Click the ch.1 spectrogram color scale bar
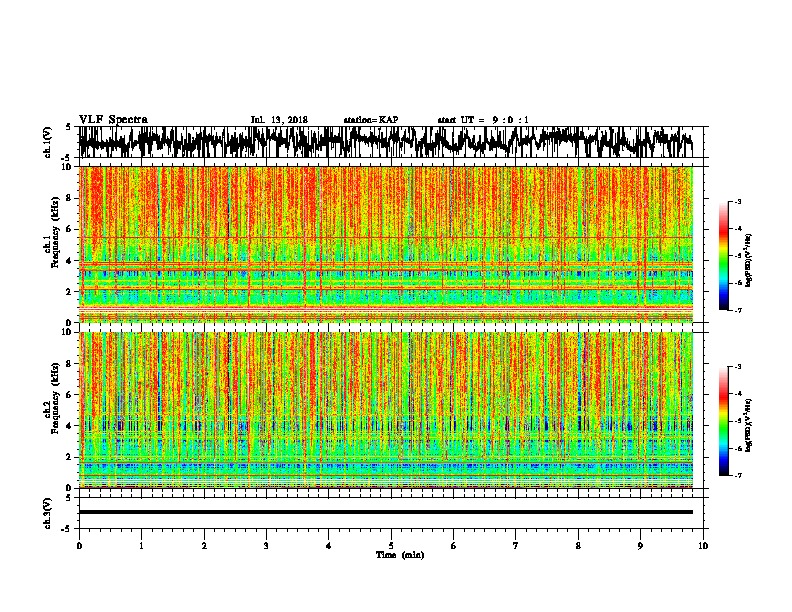Image resolution: width=792 pixels, height=612 pixels. 723,256
